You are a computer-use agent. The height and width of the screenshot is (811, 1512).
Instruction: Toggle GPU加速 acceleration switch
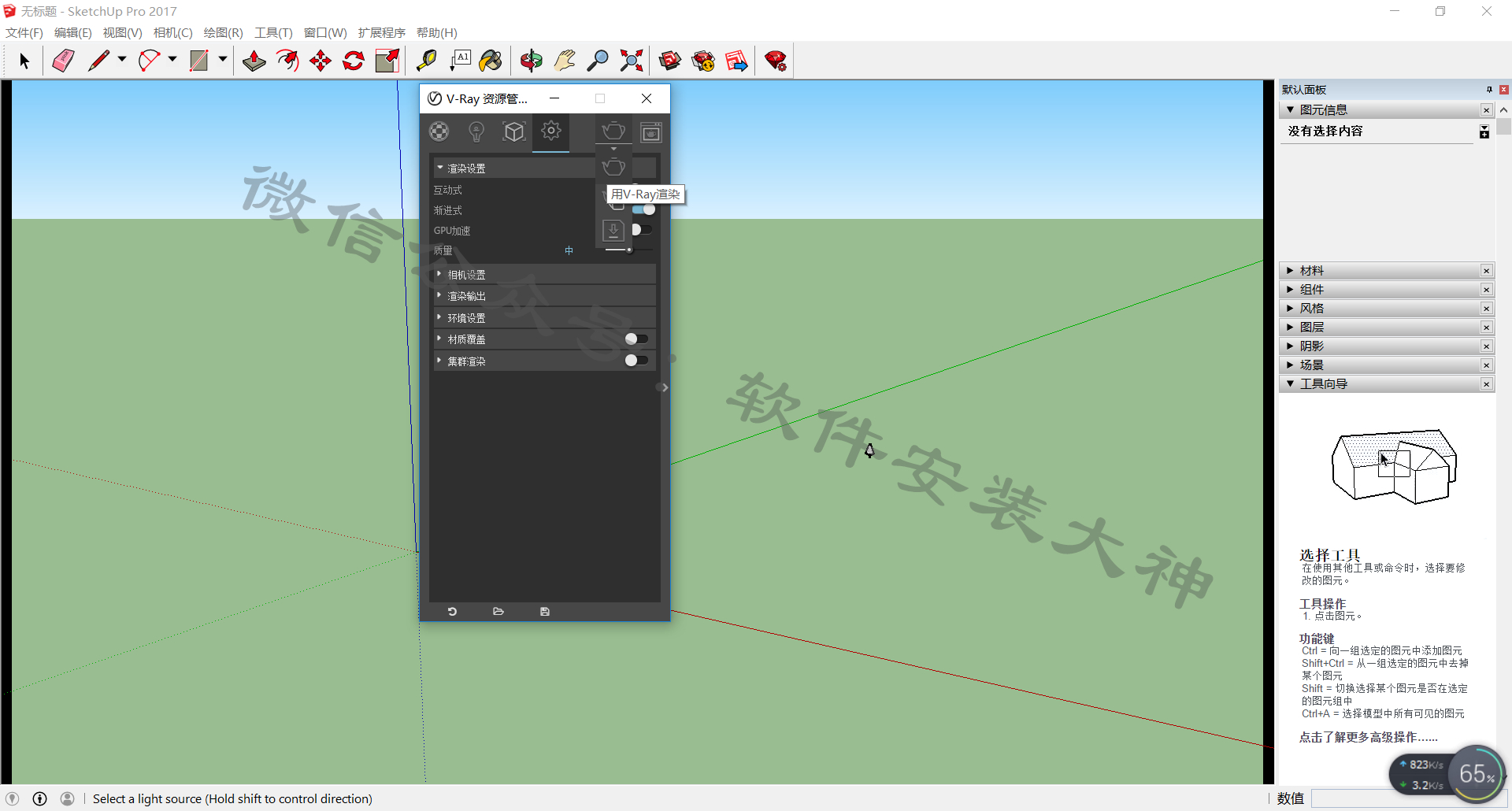point(642,230)
